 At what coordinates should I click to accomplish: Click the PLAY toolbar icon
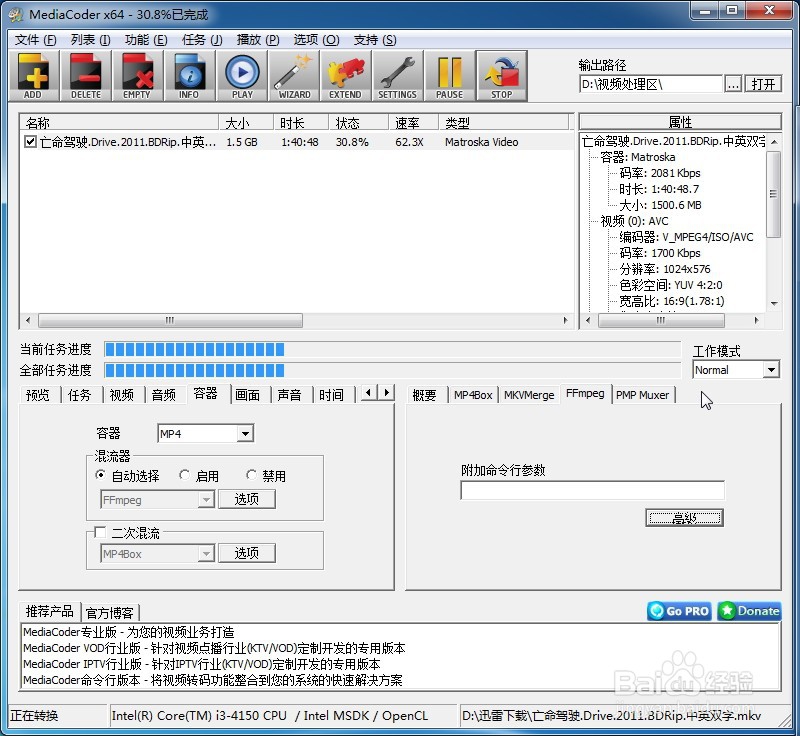pos(242,75)
